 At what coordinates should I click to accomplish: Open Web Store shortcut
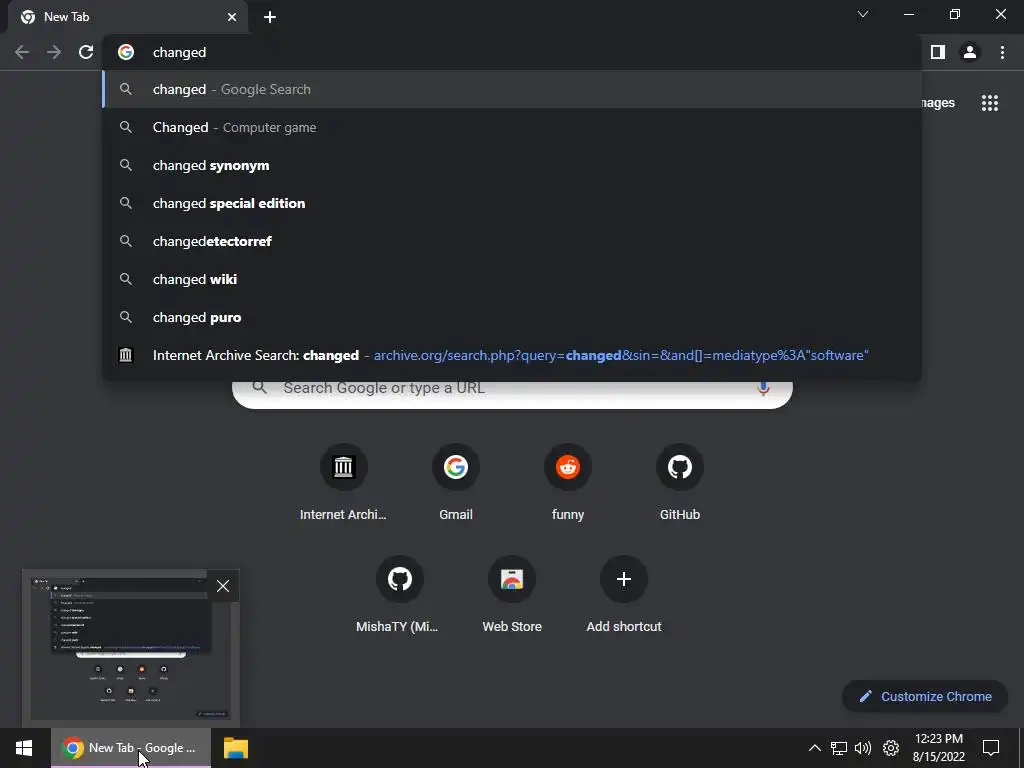point(512,595)
